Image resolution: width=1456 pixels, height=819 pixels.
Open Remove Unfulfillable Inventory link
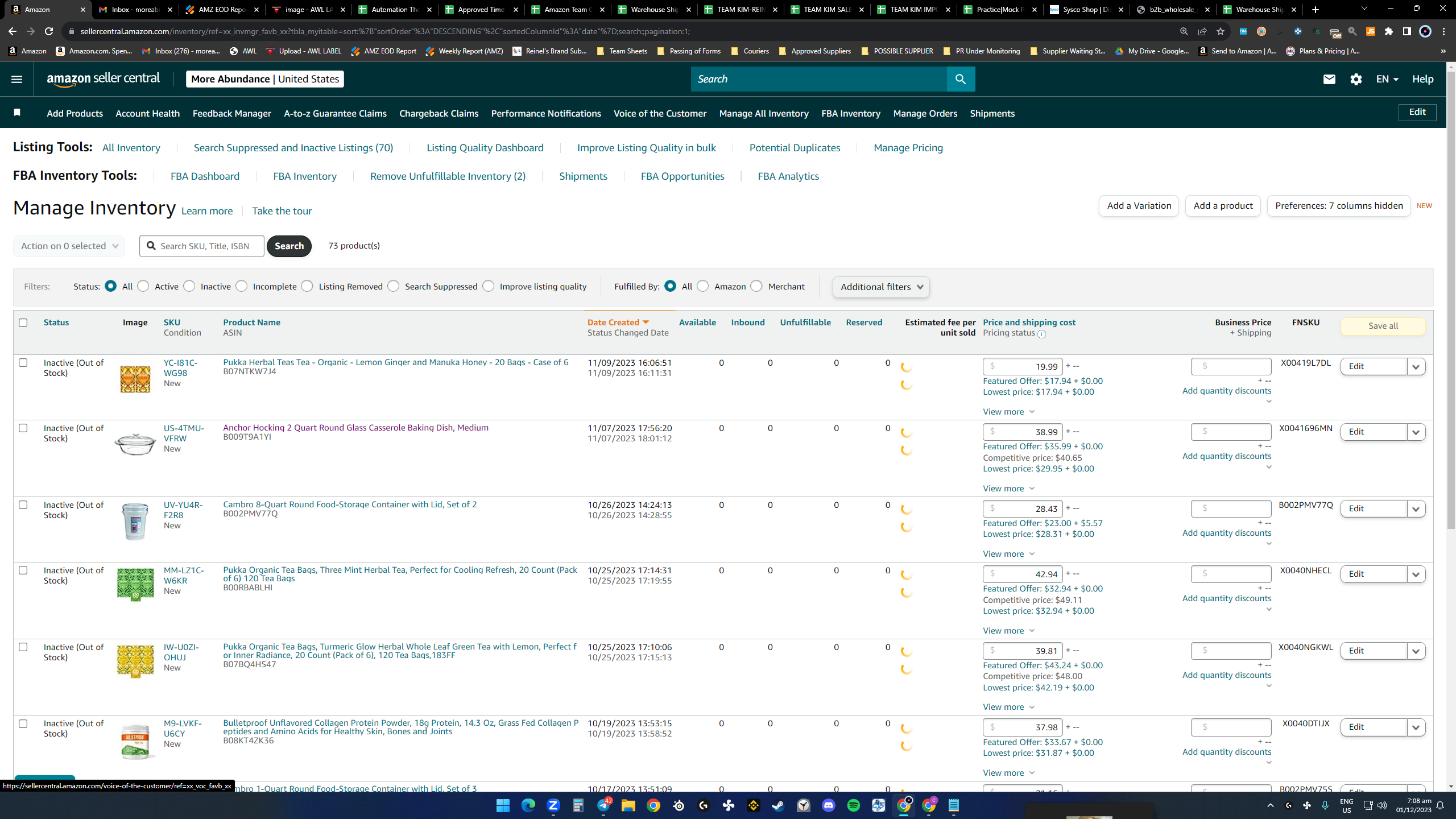(448, 176)
